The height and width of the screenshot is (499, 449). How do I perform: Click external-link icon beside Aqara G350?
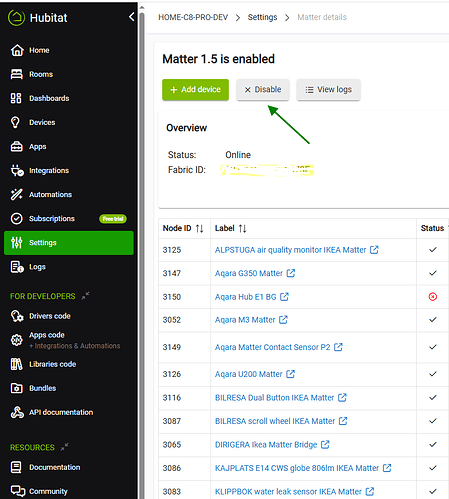point(291,273)
